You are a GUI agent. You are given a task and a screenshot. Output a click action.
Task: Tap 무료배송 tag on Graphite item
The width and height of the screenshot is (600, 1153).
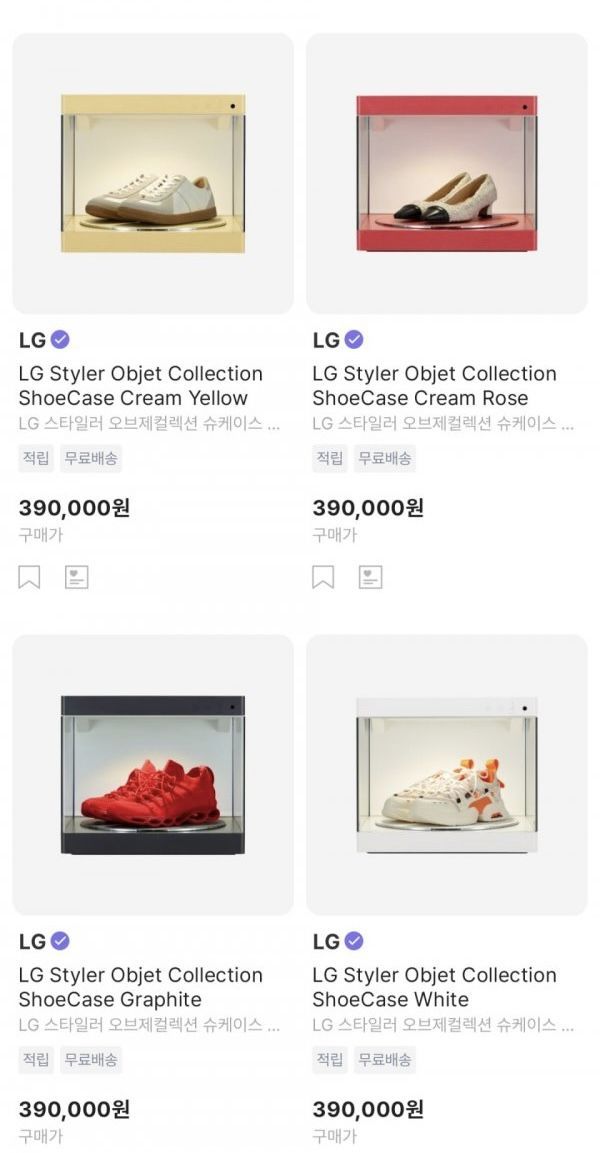(92, 1060)
